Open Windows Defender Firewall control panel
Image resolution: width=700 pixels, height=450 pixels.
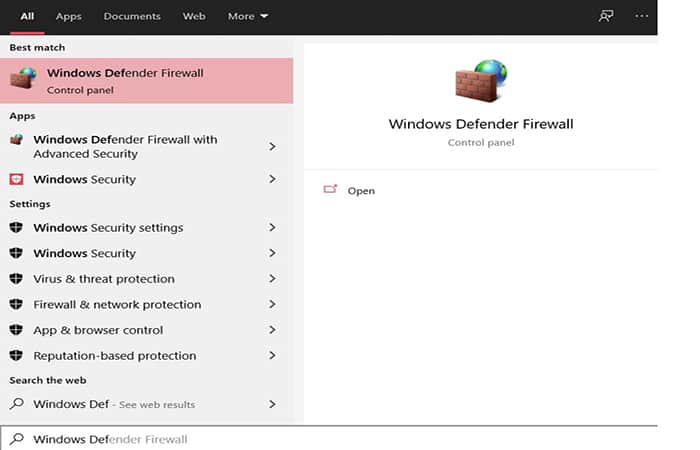(x=361, y=190)
